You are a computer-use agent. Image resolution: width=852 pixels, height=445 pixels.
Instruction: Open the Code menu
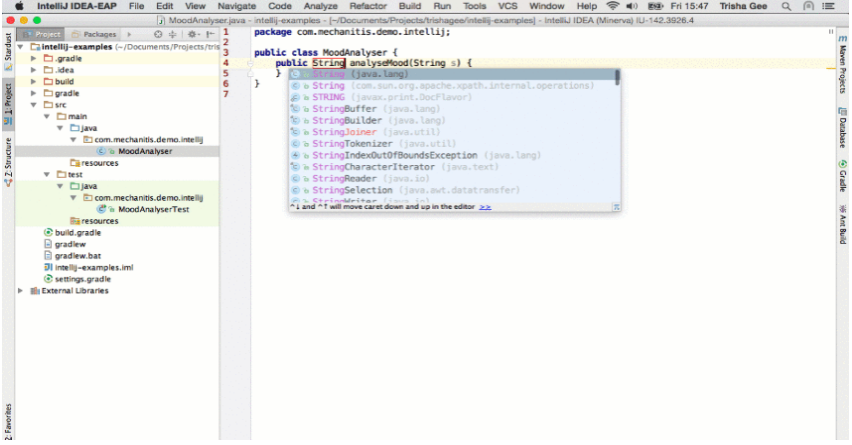tap(280, 6)
